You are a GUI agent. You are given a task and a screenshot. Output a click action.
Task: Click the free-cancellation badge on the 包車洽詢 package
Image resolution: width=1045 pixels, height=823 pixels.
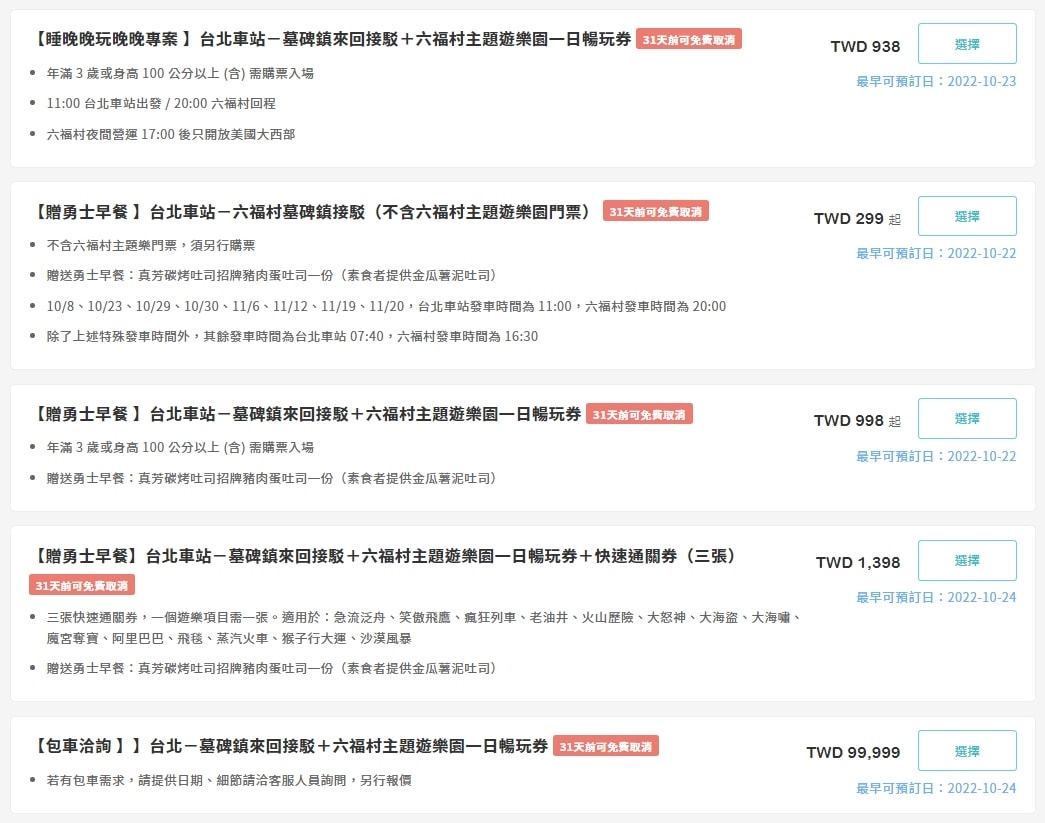[x=605, y=746]
